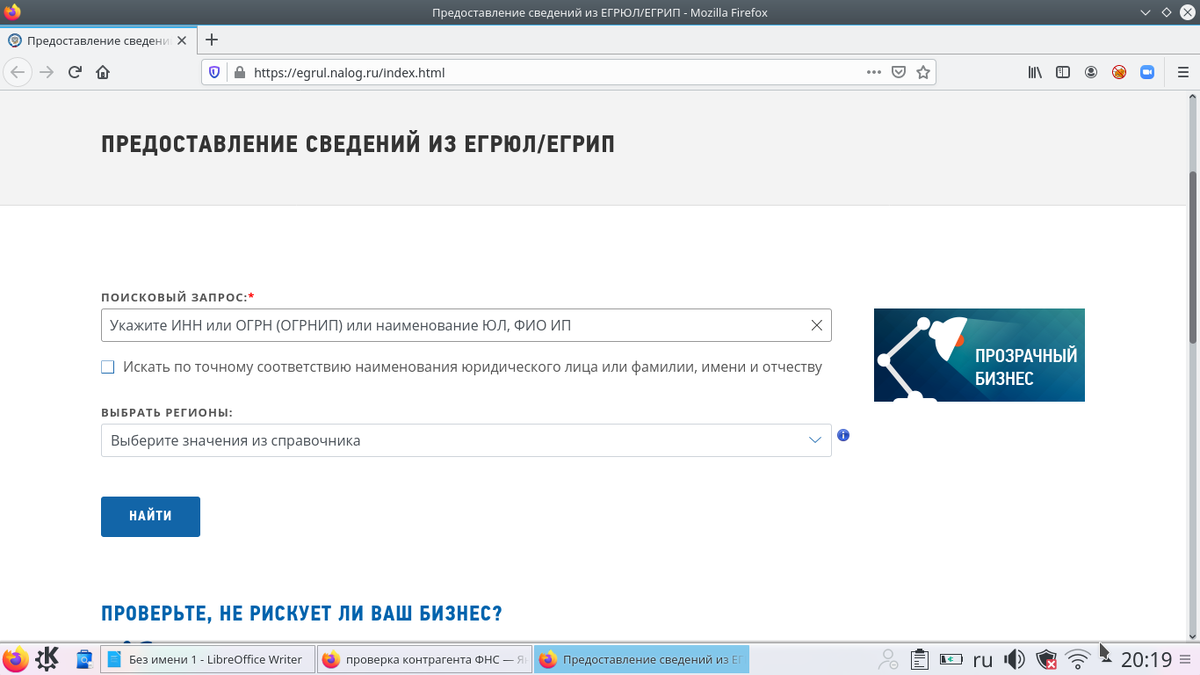The width and height of the screenshot is (1200, 675).
Task: Enable exact match search for legal entity name
Action: 107,367
